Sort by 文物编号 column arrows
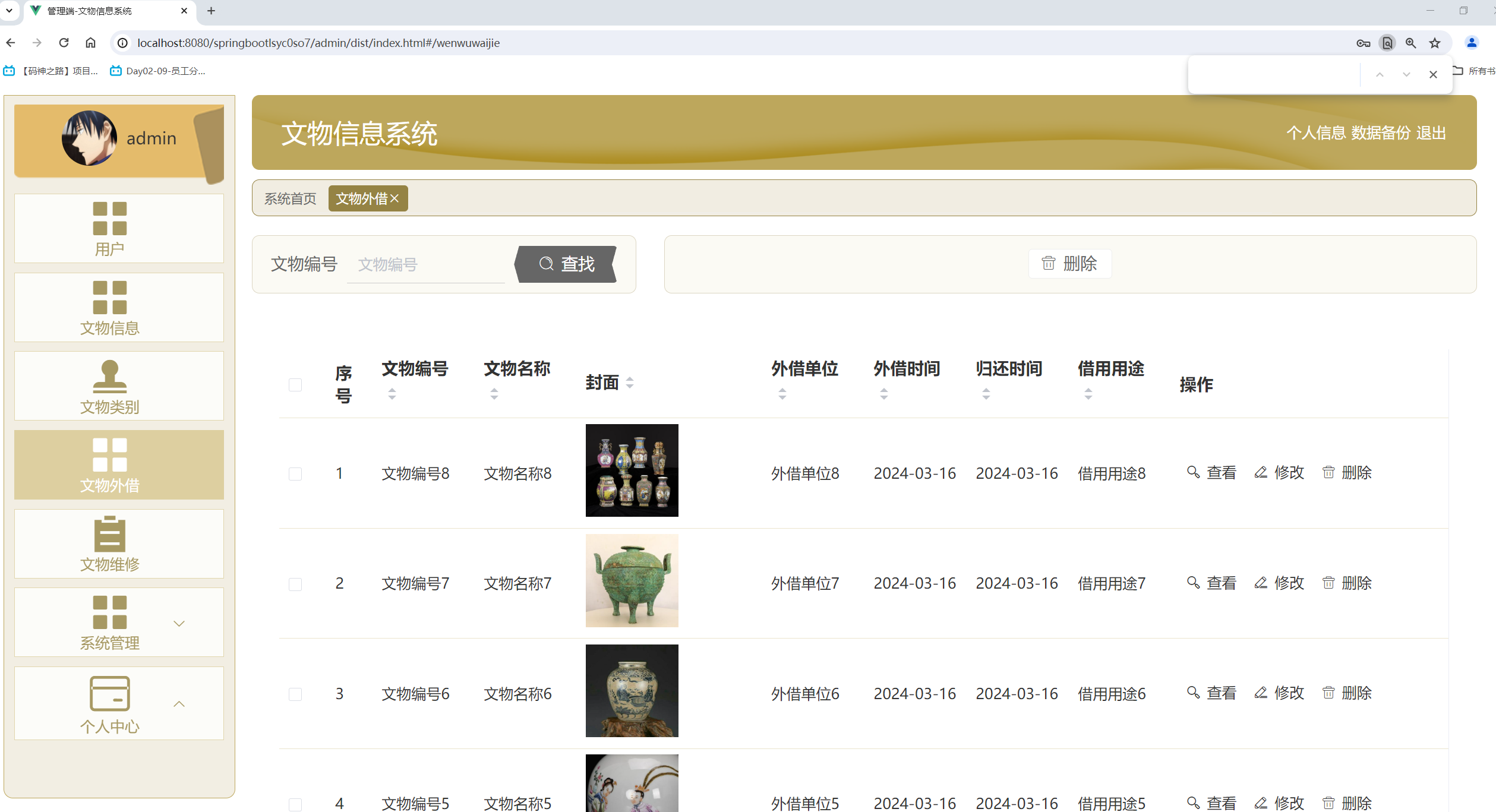 point(392,394)
